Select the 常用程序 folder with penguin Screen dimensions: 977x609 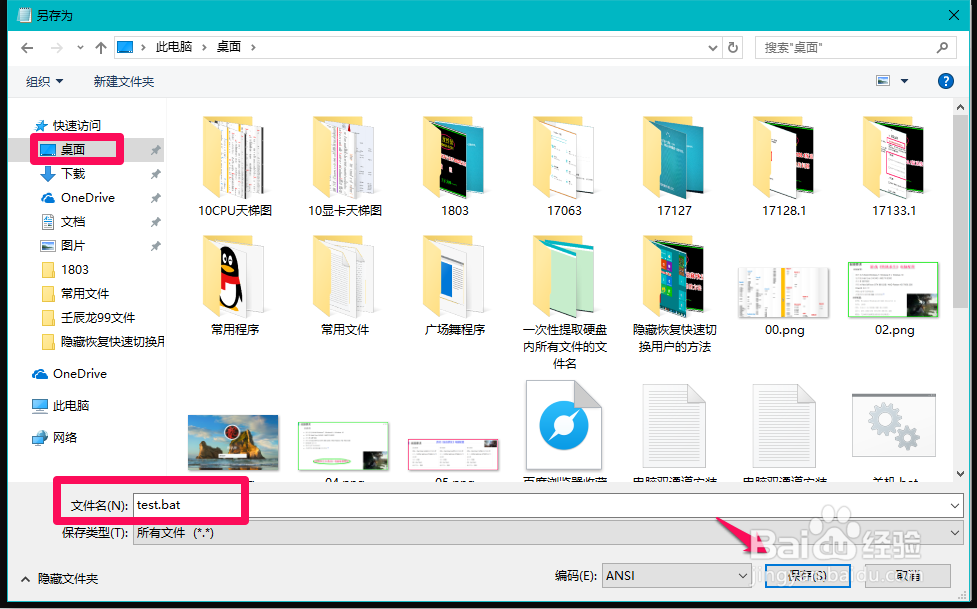(x=235, y=285)
